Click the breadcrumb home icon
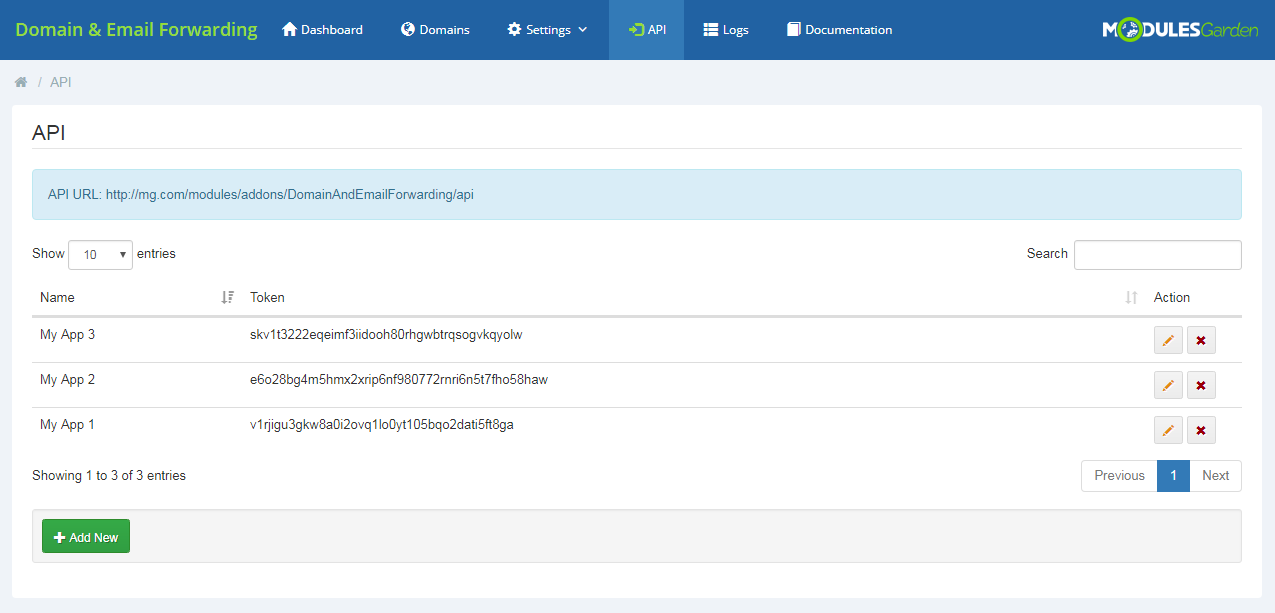1275x613 pixels. pyautogui.click(x=20, y=81)
